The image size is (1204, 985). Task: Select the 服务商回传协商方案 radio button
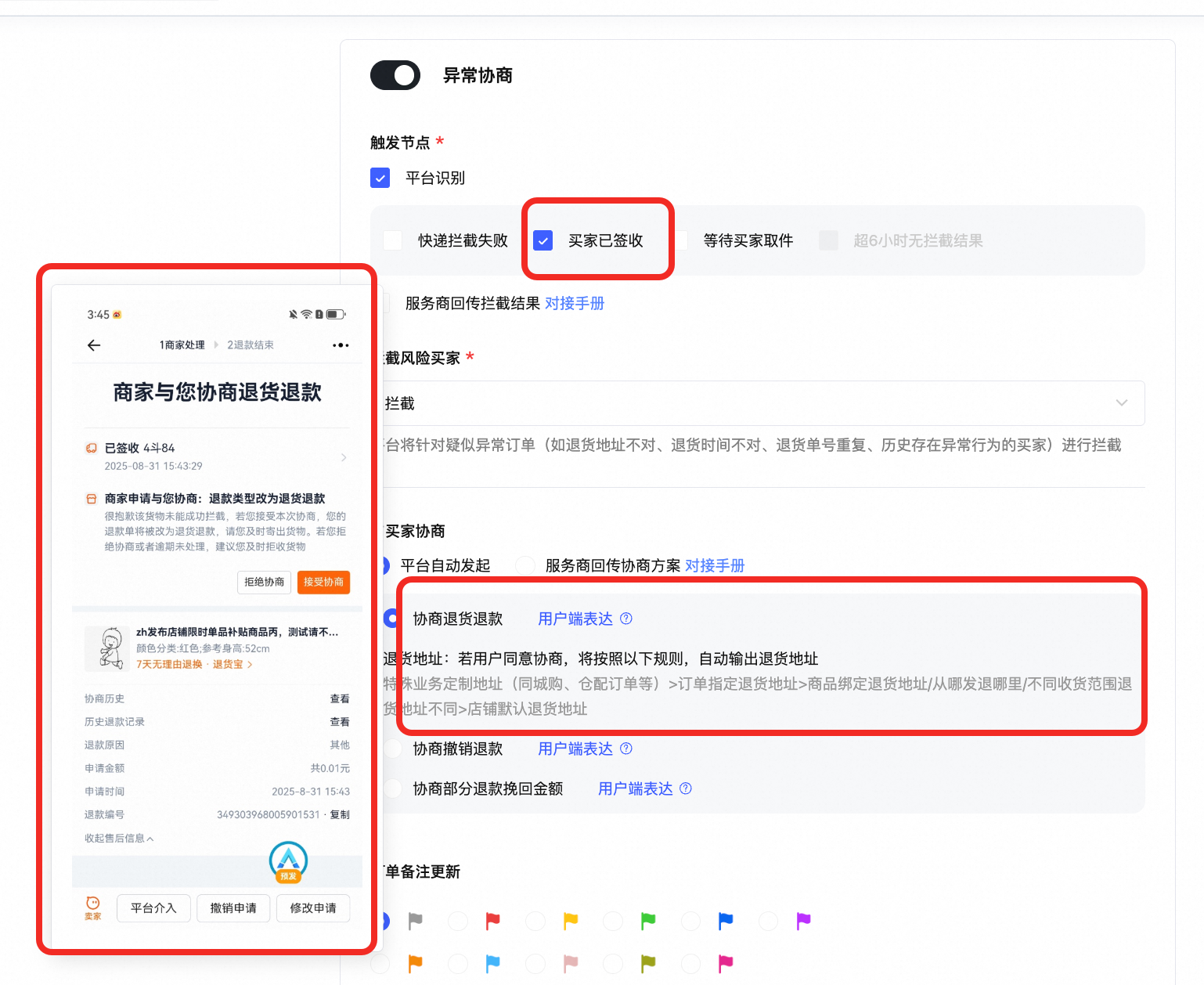(x=524, y=565)
